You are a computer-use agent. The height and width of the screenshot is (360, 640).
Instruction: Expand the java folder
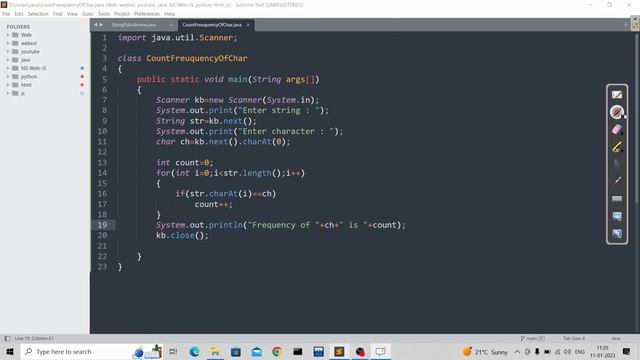[8, 60]
